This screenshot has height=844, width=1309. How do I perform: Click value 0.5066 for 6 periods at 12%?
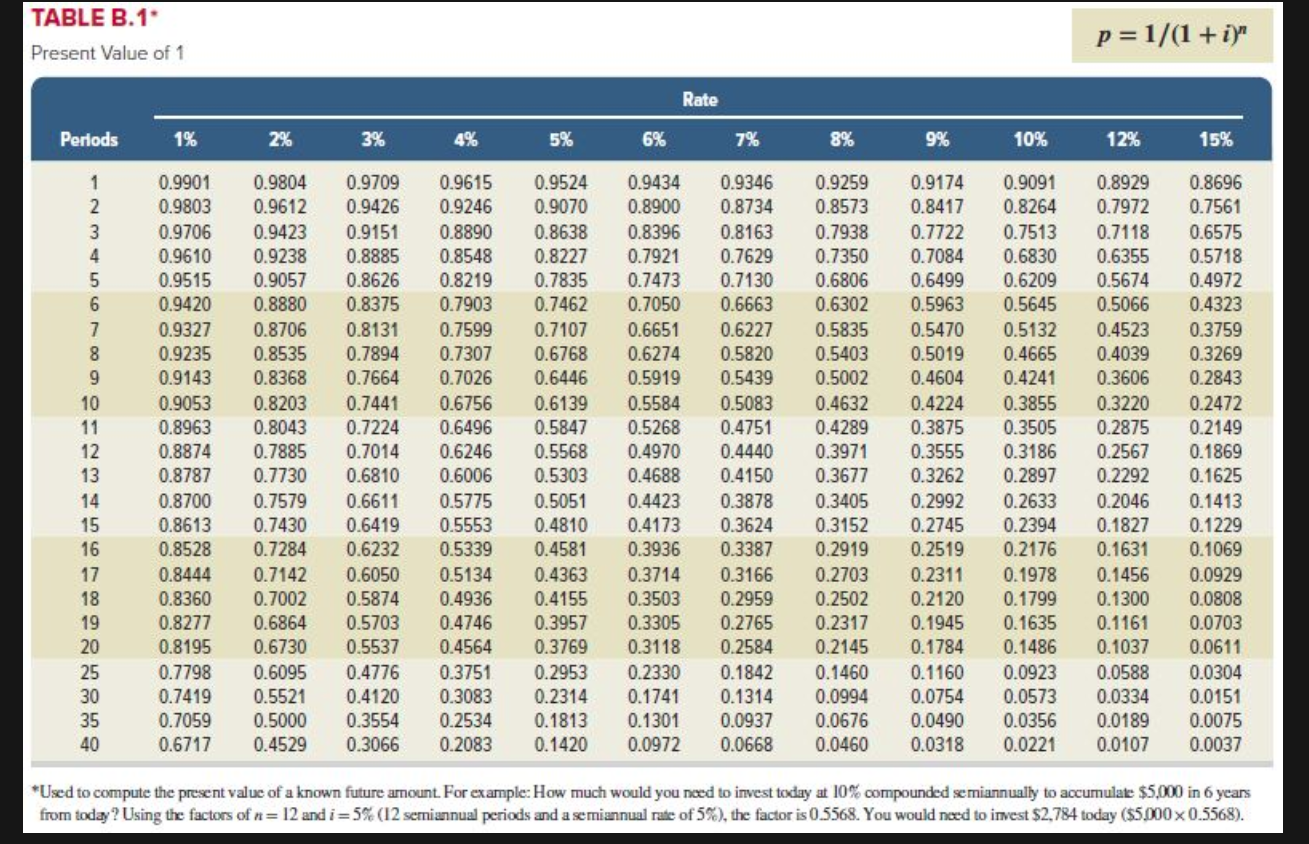coord(1123,305)
